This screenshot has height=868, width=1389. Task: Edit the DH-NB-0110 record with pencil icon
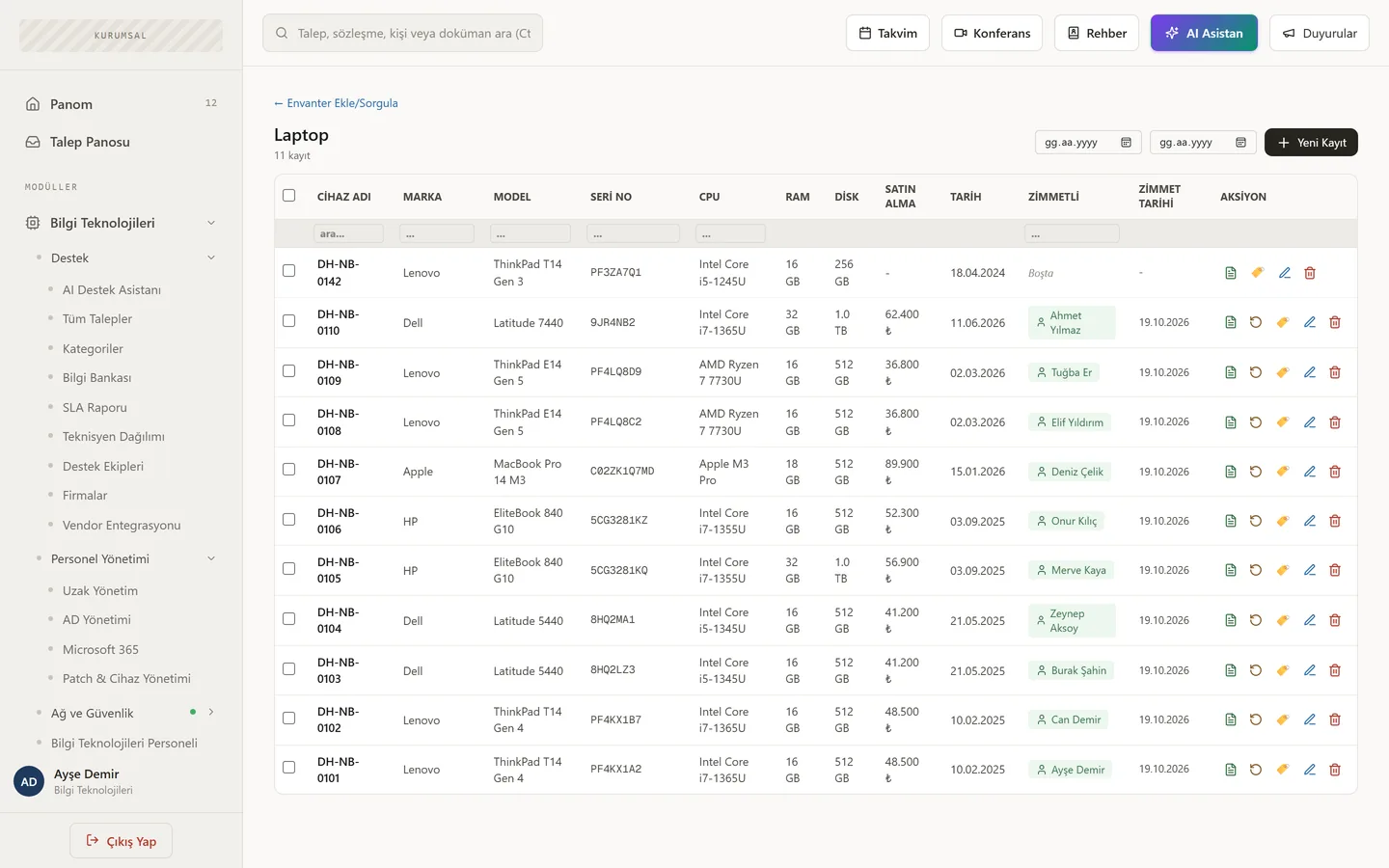click(1310, 322)
